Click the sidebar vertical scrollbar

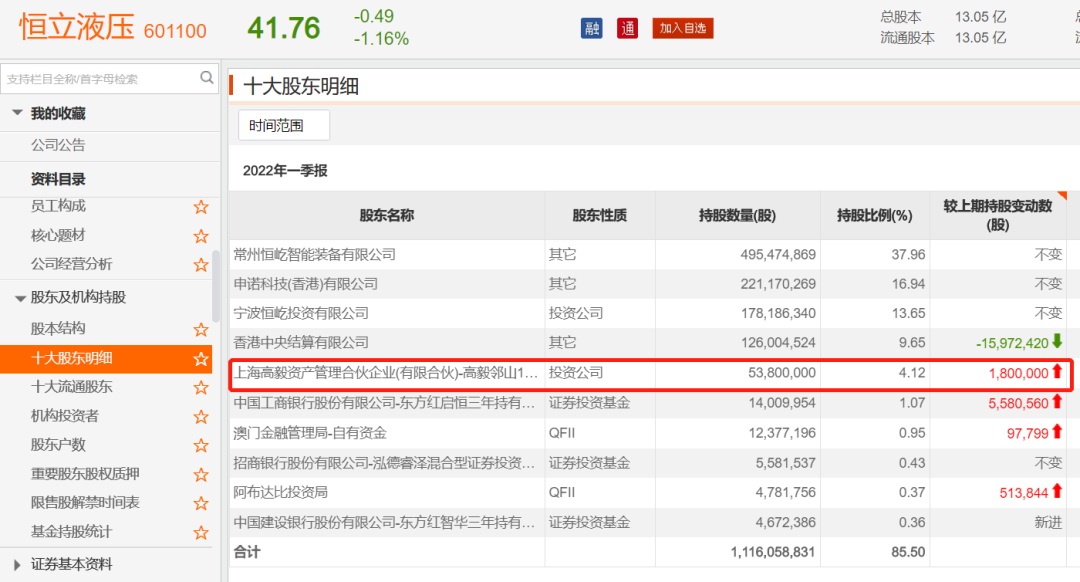[216, 286]
